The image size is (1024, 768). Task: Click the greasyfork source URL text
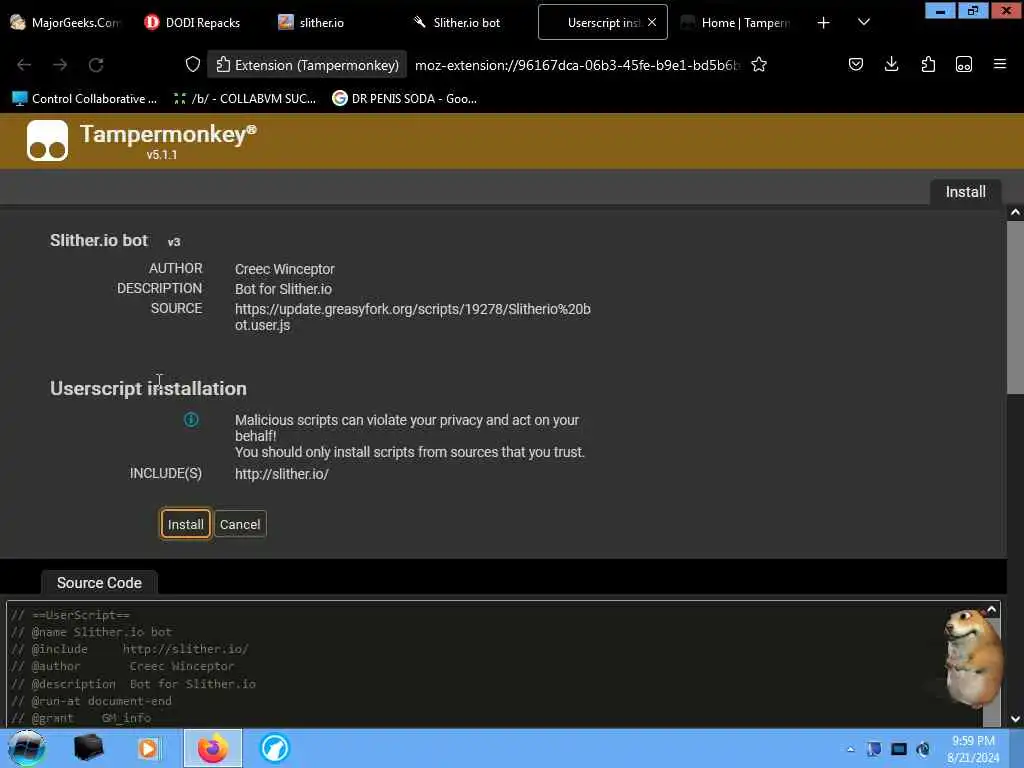pyautogui.click(x=413, y=317)
